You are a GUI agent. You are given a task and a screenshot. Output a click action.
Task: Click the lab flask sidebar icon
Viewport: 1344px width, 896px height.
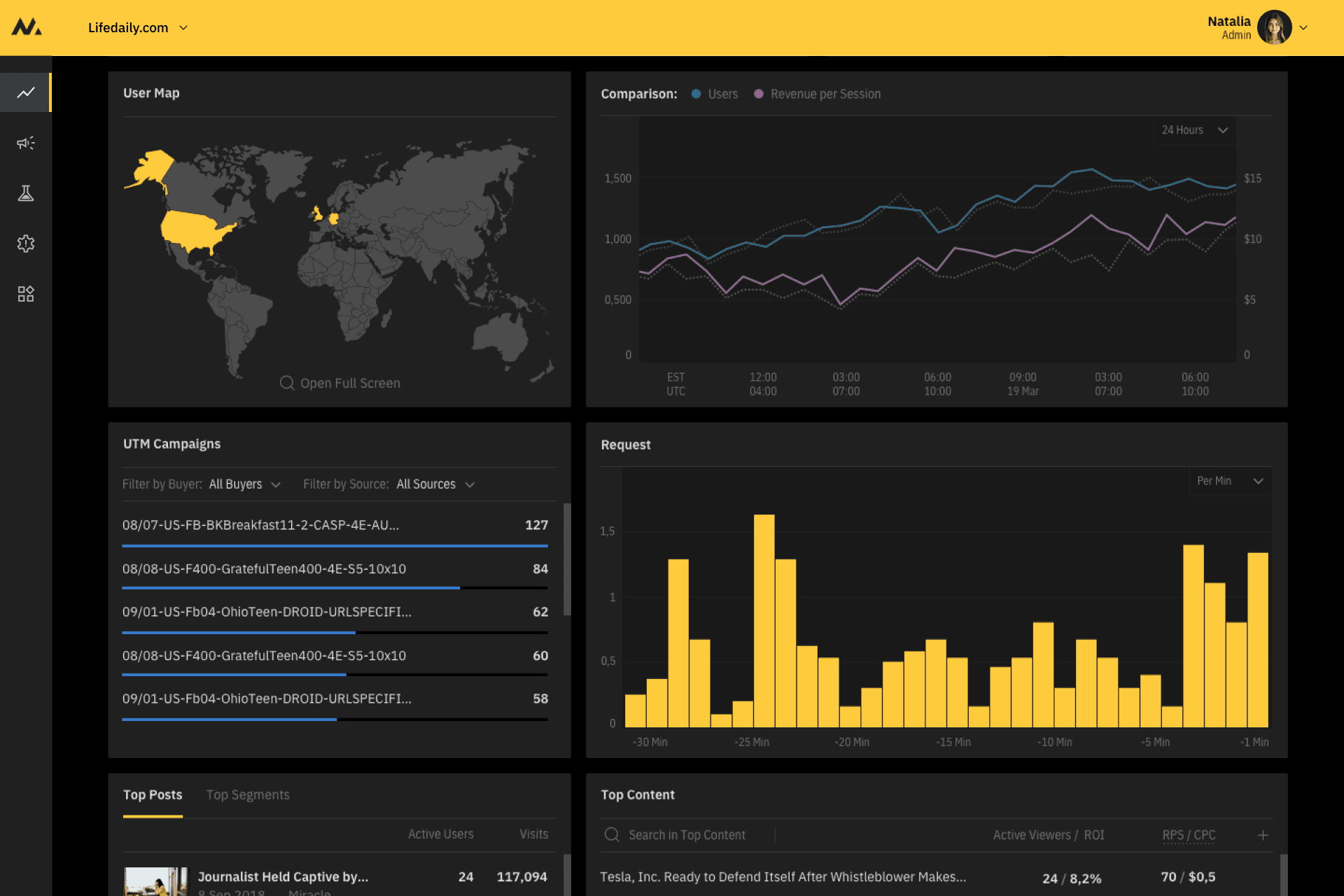pyautogui.click(x=26, y=193)
